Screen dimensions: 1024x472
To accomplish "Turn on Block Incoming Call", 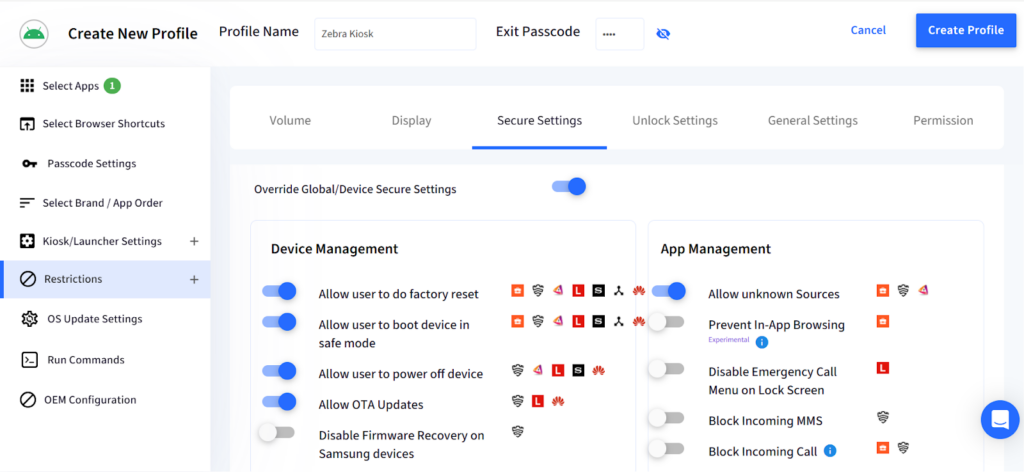I will pyautogui.click(x=666, y=448).
